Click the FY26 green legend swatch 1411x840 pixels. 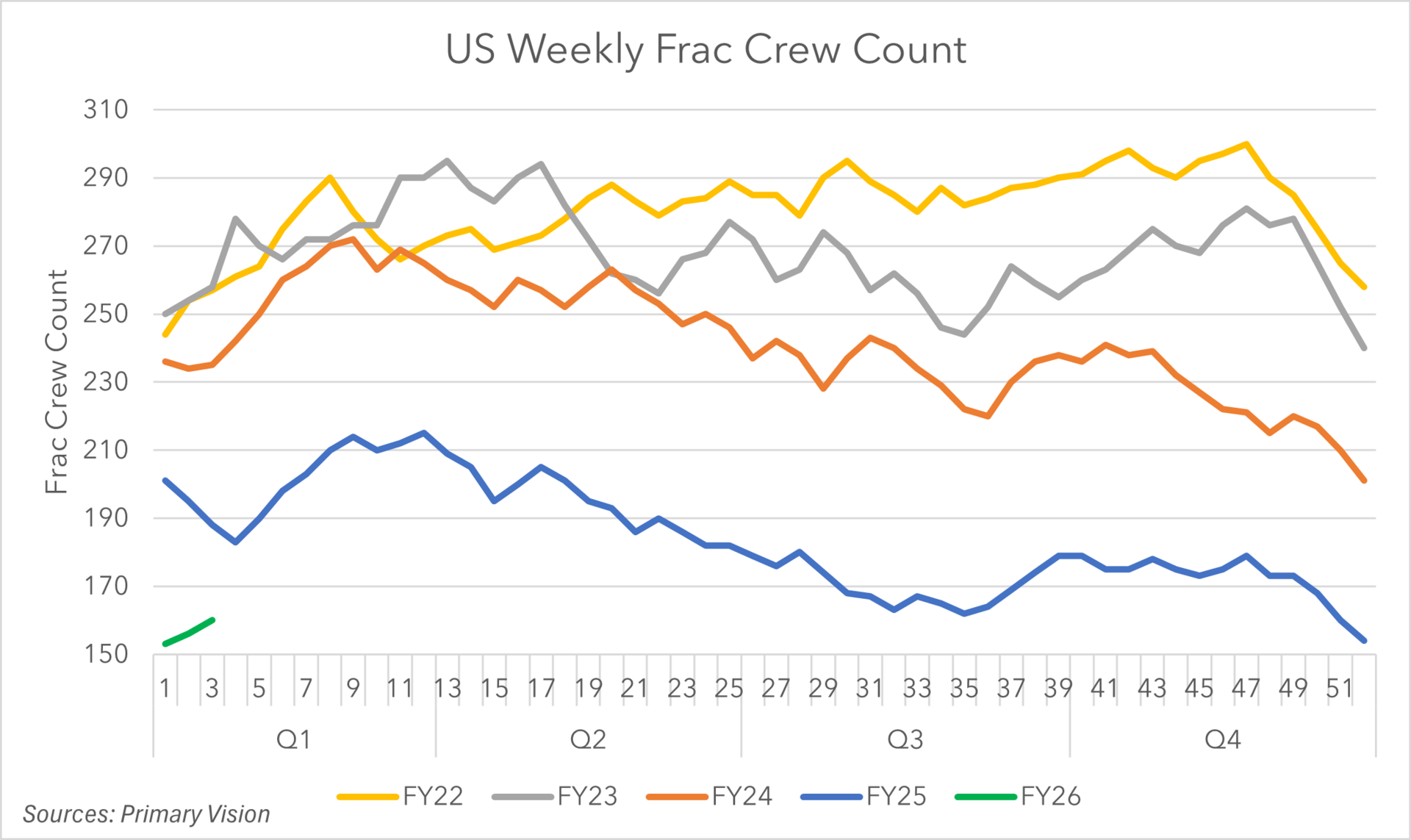pyautogui.click(x=985, y=797)
